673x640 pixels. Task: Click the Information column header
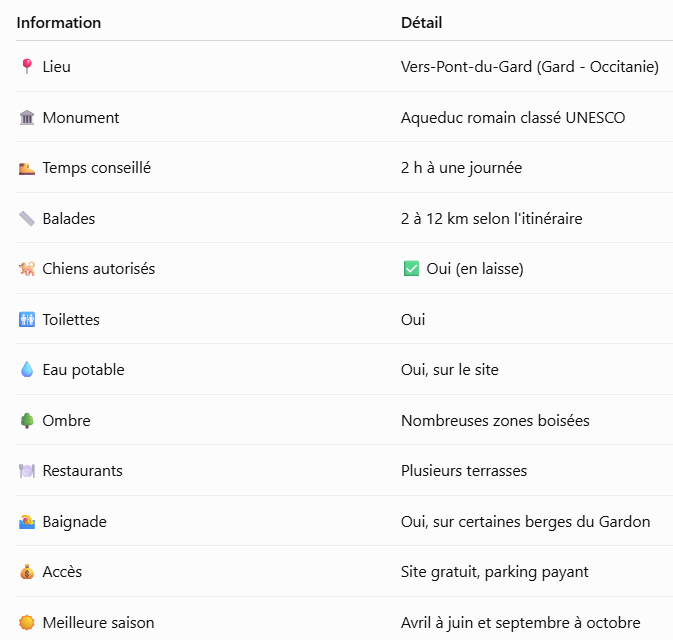tap(59, 22)
